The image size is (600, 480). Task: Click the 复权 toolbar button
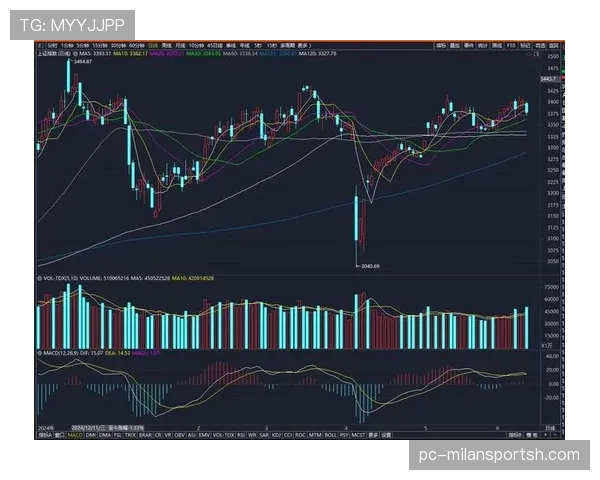coord(441,46)
